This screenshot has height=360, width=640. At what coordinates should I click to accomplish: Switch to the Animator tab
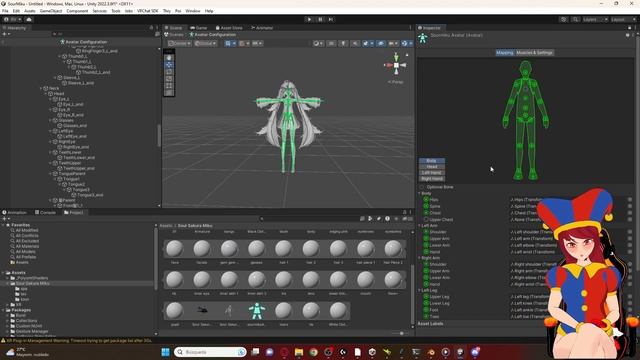pyautogui.click(x=262, y=28)
